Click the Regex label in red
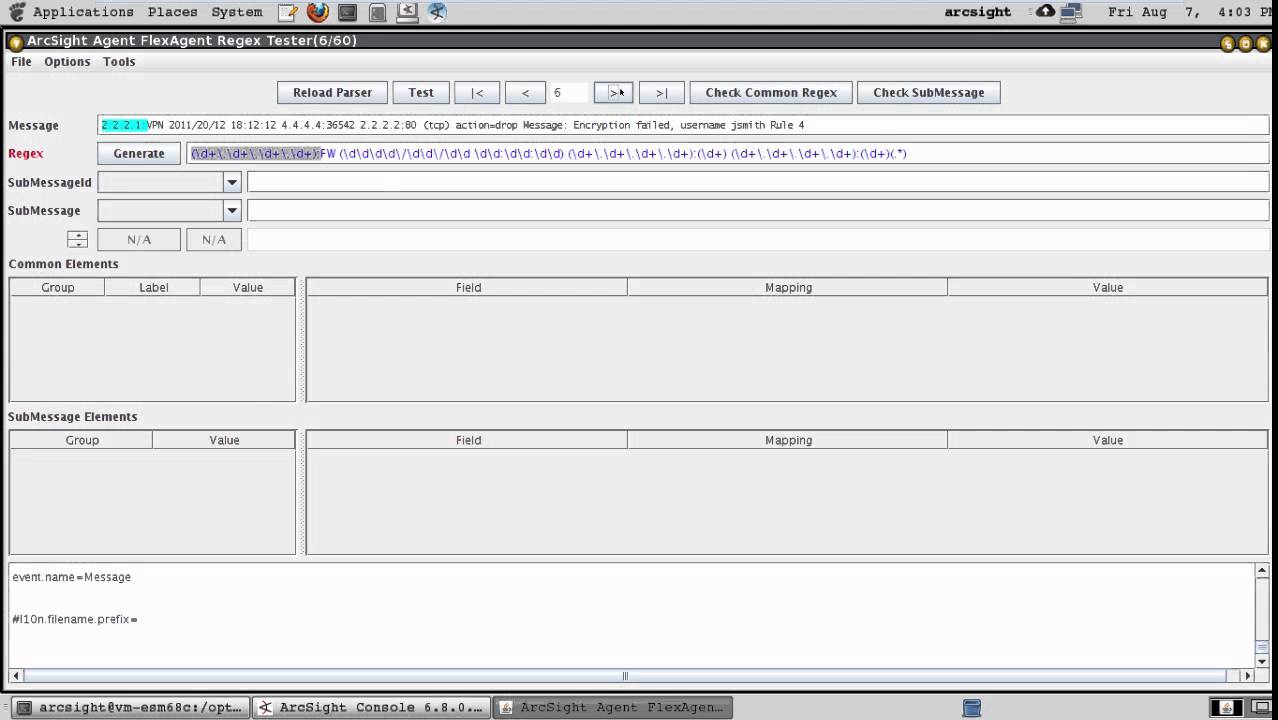 26,153
